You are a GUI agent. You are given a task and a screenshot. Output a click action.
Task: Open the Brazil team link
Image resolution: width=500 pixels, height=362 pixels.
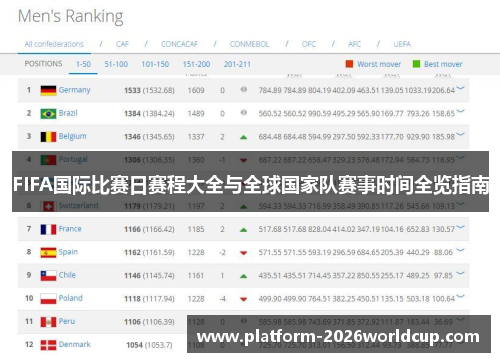[68, 113]
